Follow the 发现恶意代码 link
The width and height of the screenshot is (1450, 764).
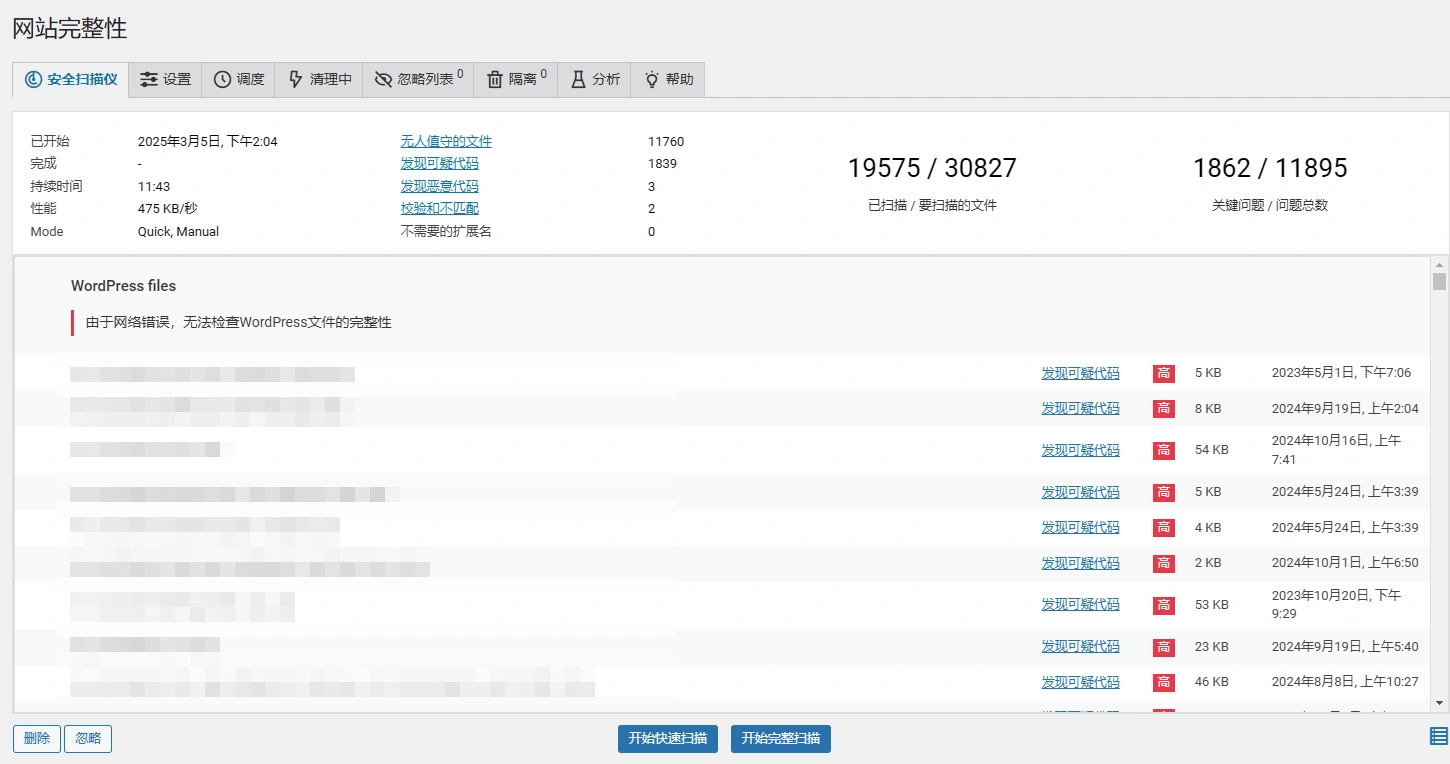click(x=438, y=186)
